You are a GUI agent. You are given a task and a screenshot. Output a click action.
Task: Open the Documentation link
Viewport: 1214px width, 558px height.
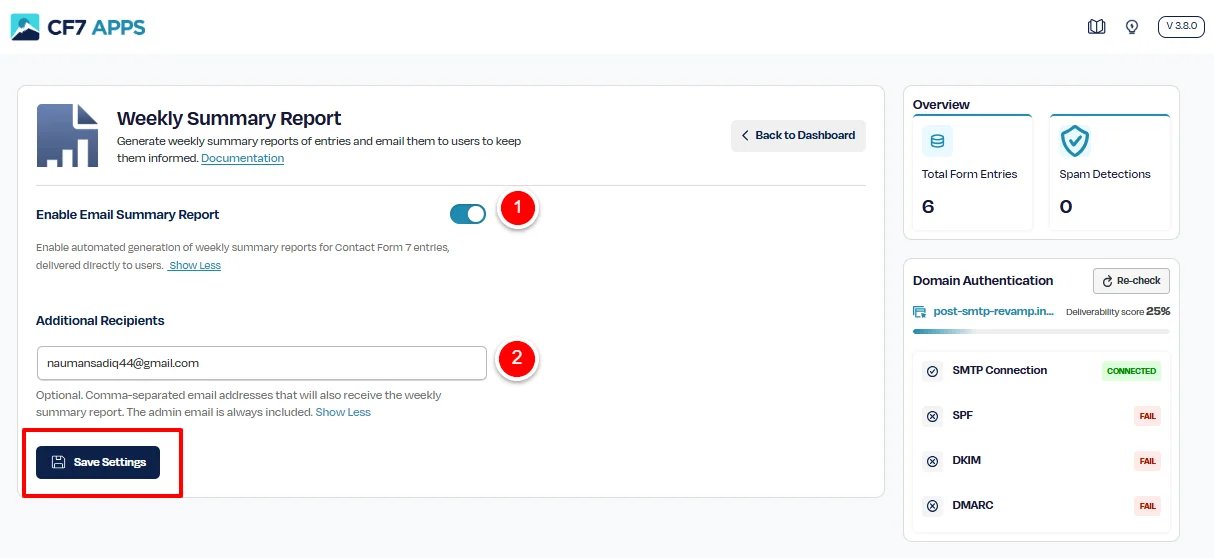coord(242,158)
